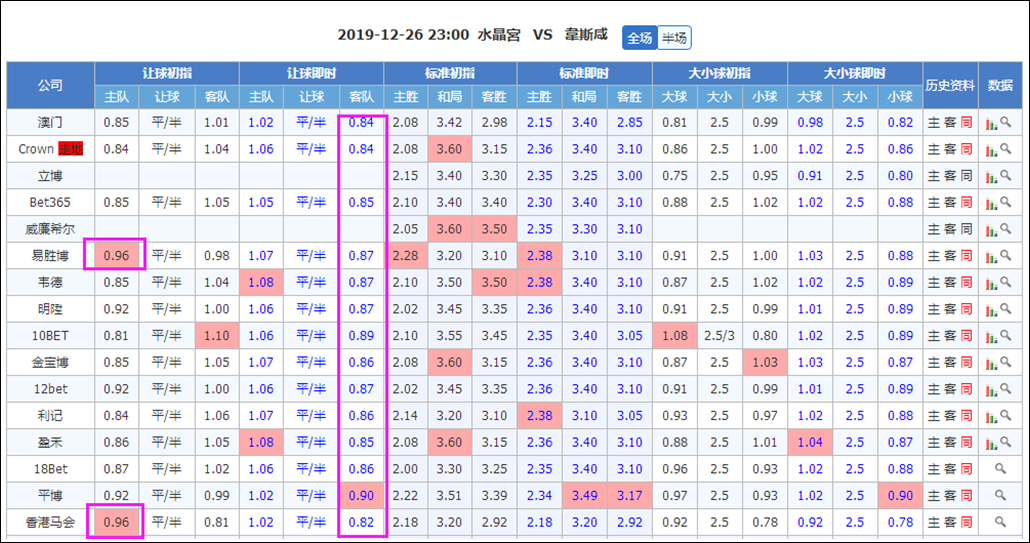Viewport: 1030px width, 543px height.
Task: Click the magnifier icon in 易胜博 row
Action: pyautogui.click(x=1005, y=255)
